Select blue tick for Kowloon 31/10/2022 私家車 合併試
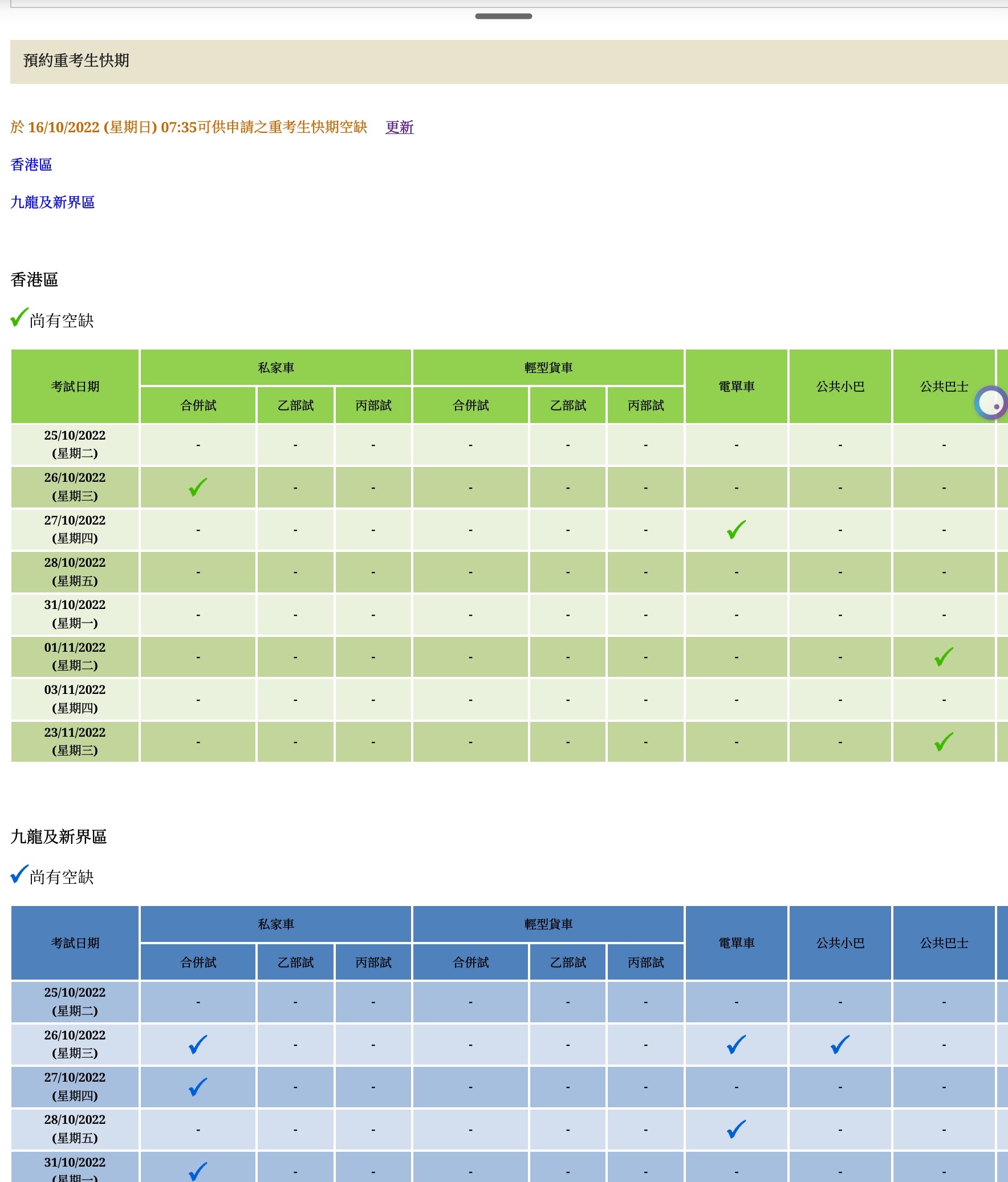The width and height of the screenshot is (1008, 1182). point(198,1171)
